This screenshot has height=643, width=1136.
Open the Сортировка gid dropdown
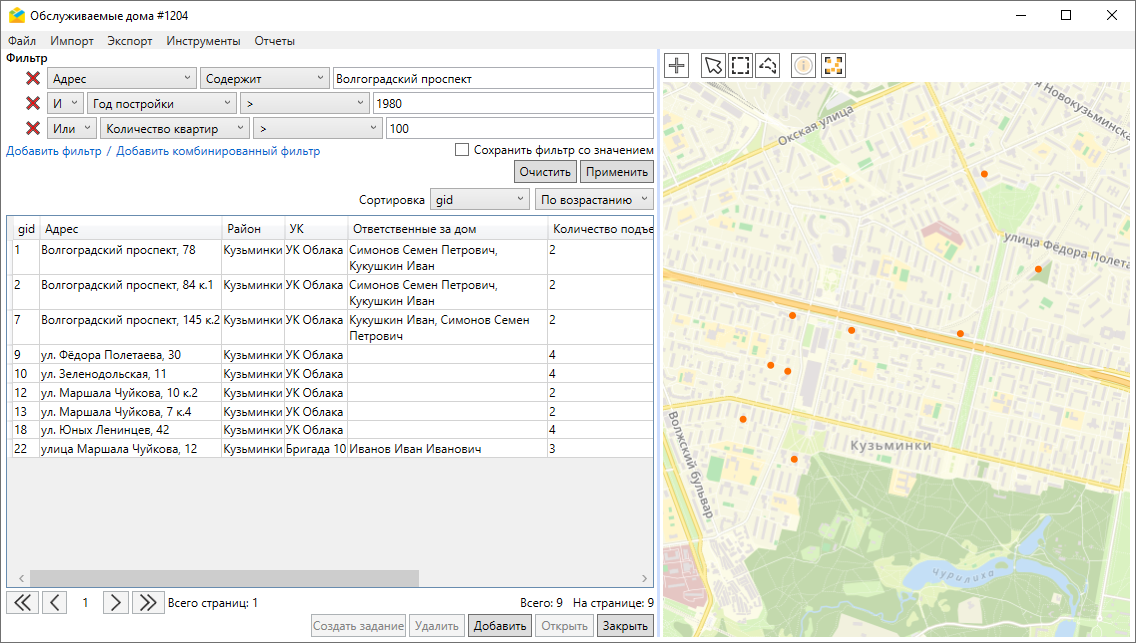click(x=479, y=200)
